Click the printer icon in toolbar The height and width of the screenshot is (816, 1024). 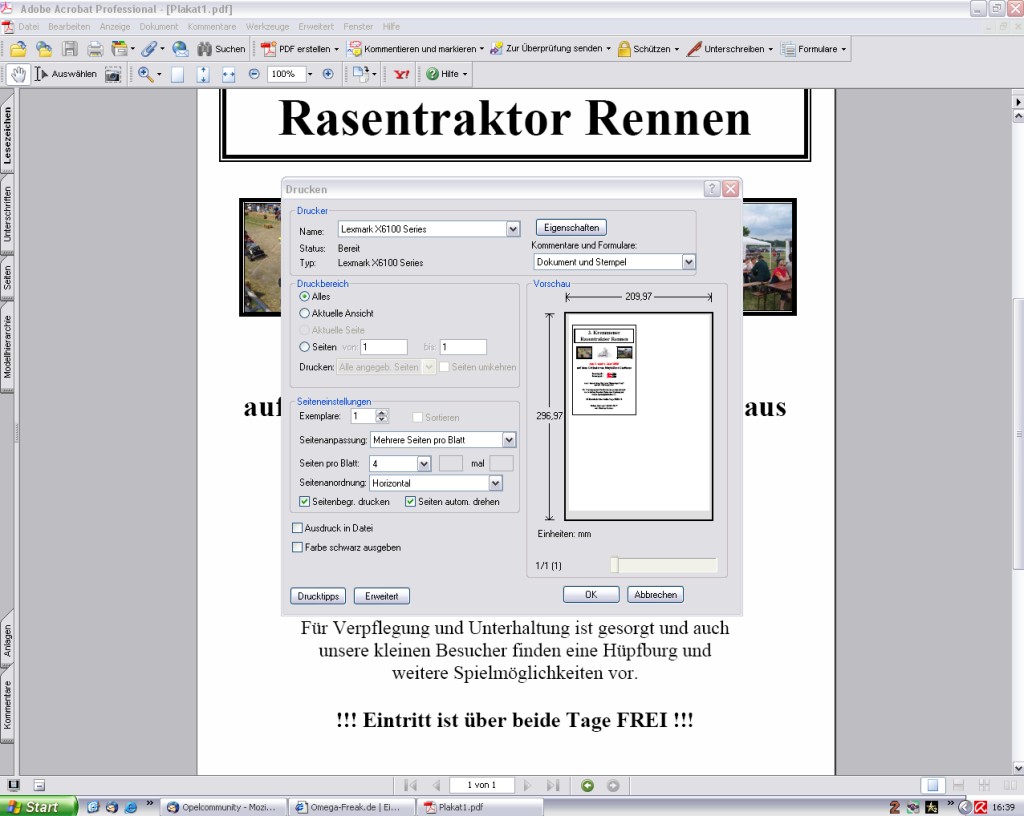94,48
